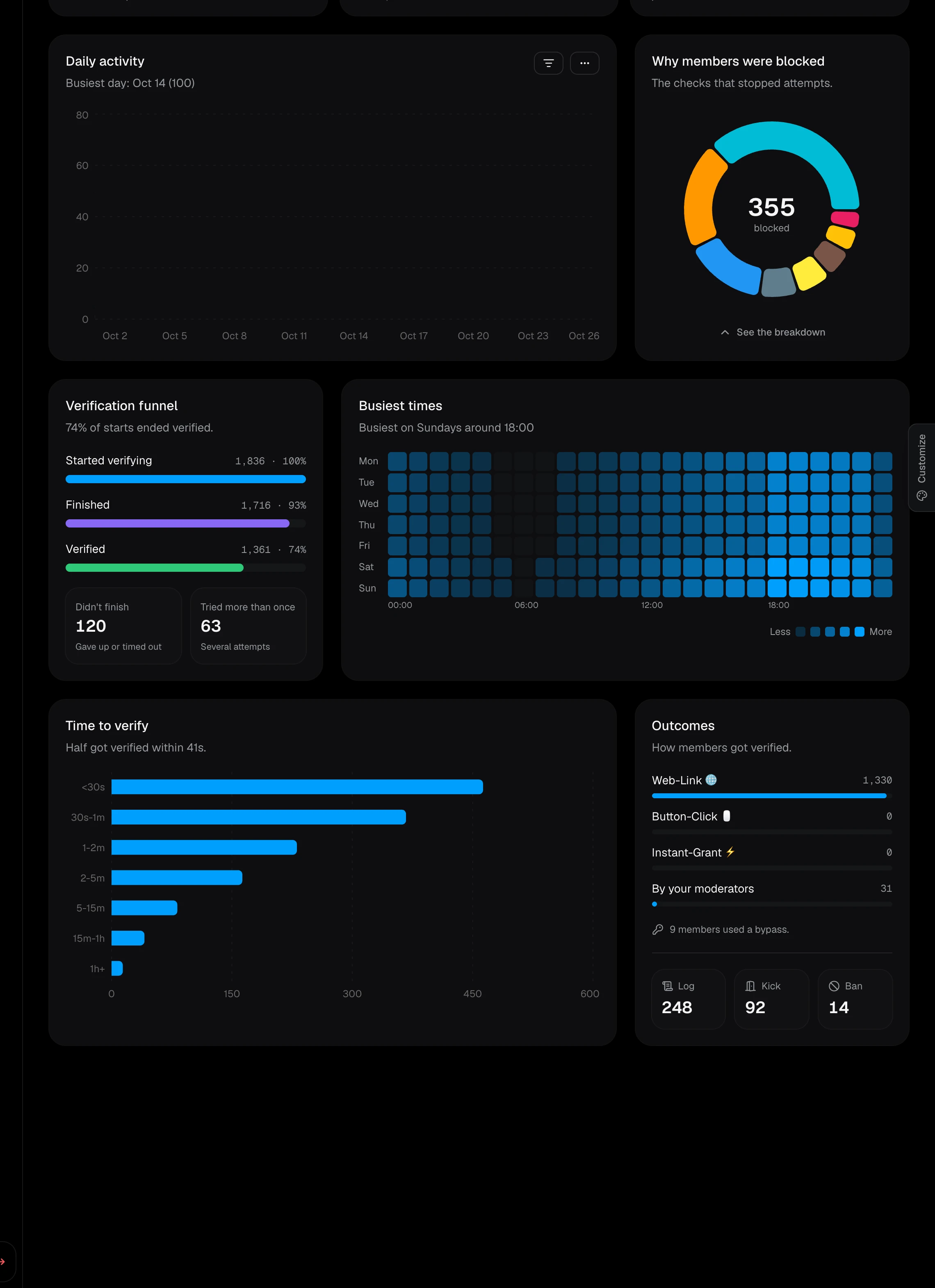This screenshot has width=935, height=1288.
Task: Click "Half got verified within 41s." text
Action: click(x=136, y=747)
